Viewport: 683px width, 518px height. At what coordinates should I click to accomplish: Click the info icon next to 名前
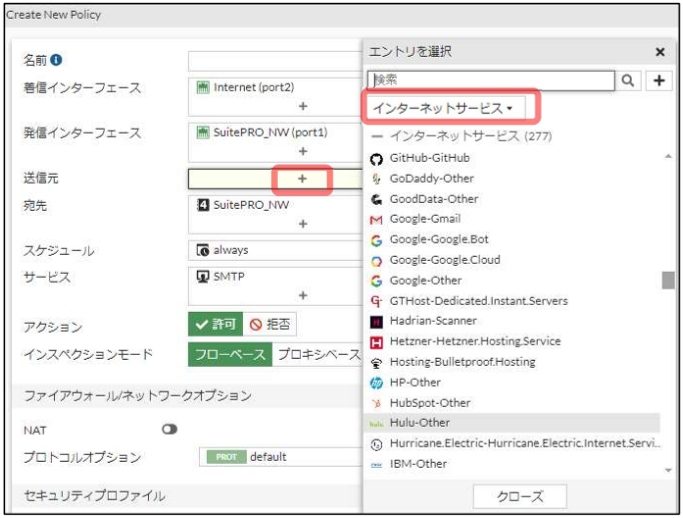[x=56, y=61]
